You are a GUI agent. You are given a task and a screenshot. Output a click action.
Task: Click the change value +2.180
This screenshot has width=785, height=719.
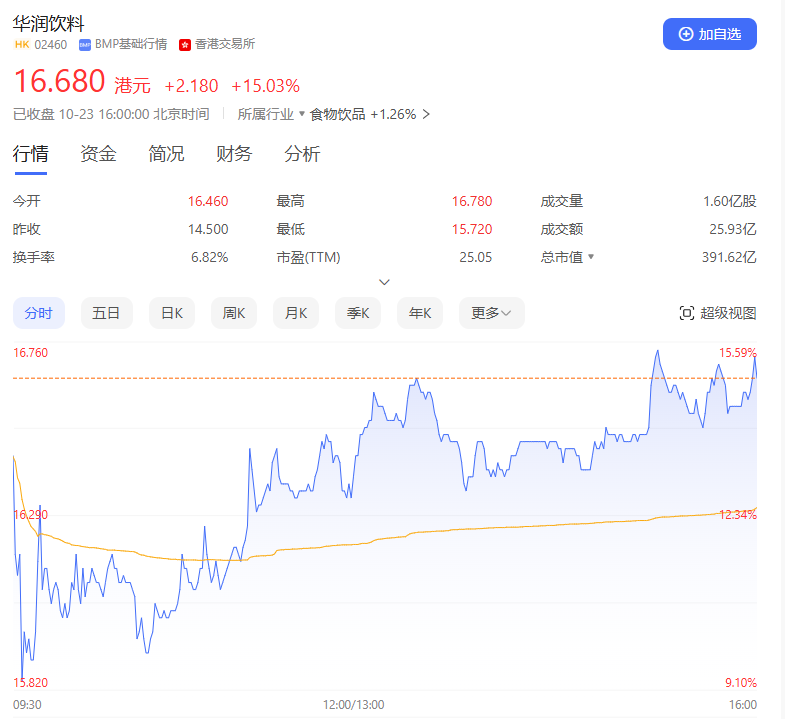(x=191, y=86)
